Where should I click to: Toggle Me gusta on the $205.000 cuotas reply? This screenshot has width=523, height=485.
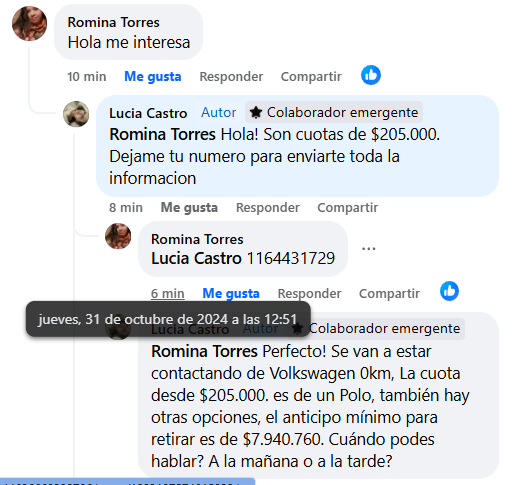coord(189,207)
